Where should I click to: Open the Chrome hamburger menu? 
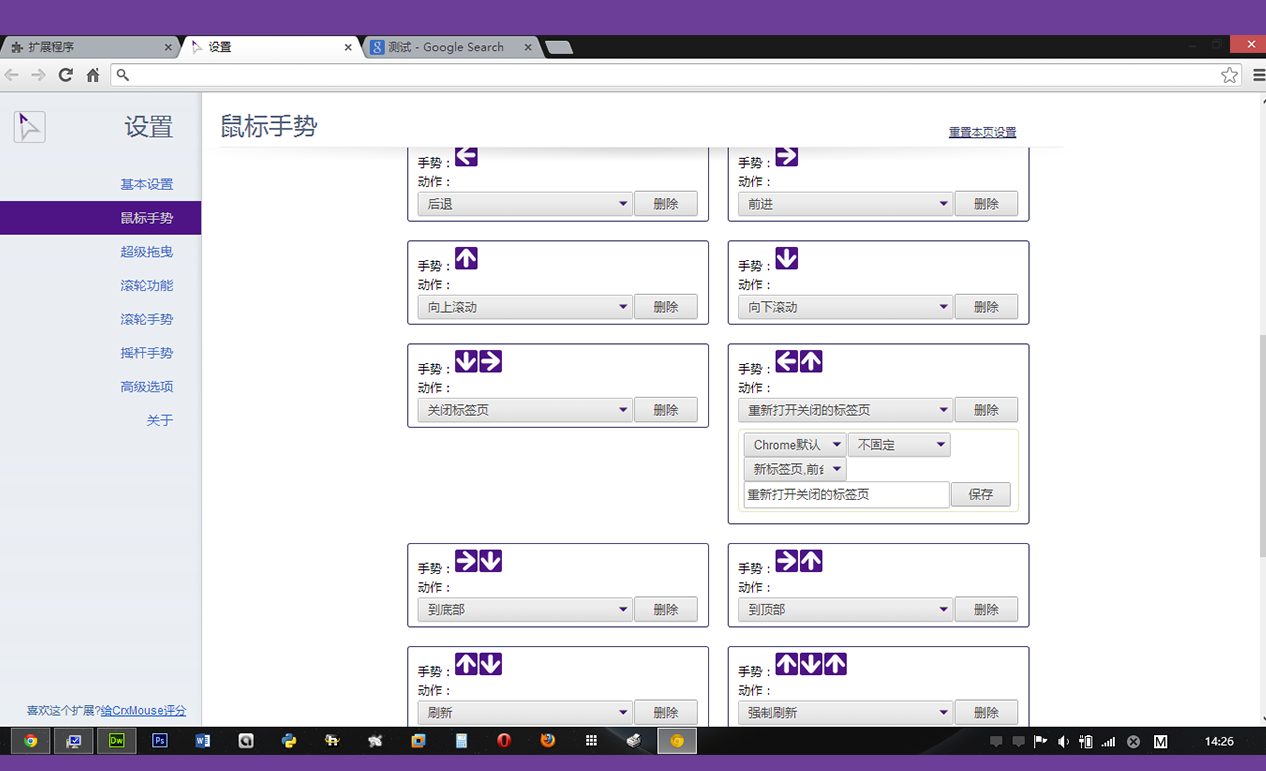pos(1258,75)
